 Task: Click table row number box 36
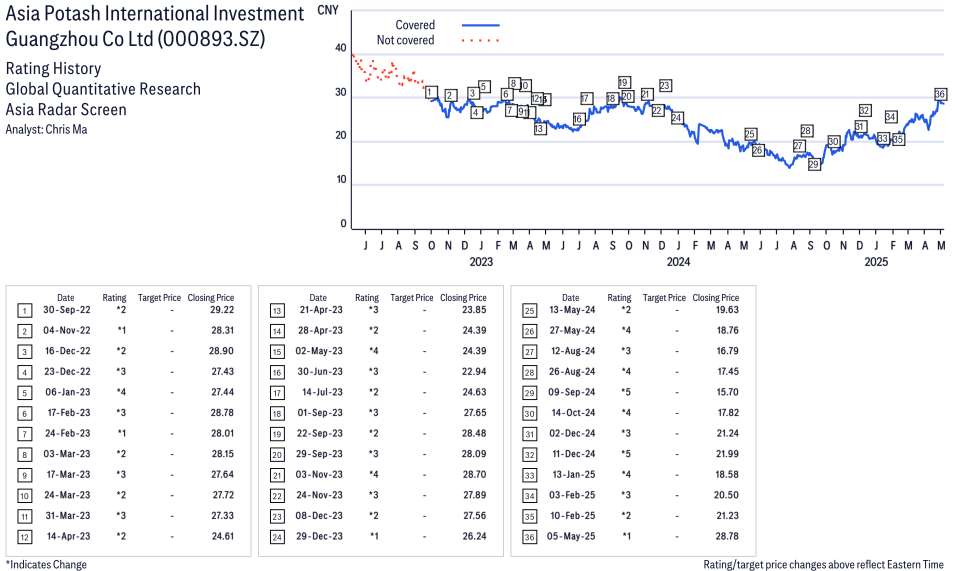pyautogui.click(x=529, y=538)
